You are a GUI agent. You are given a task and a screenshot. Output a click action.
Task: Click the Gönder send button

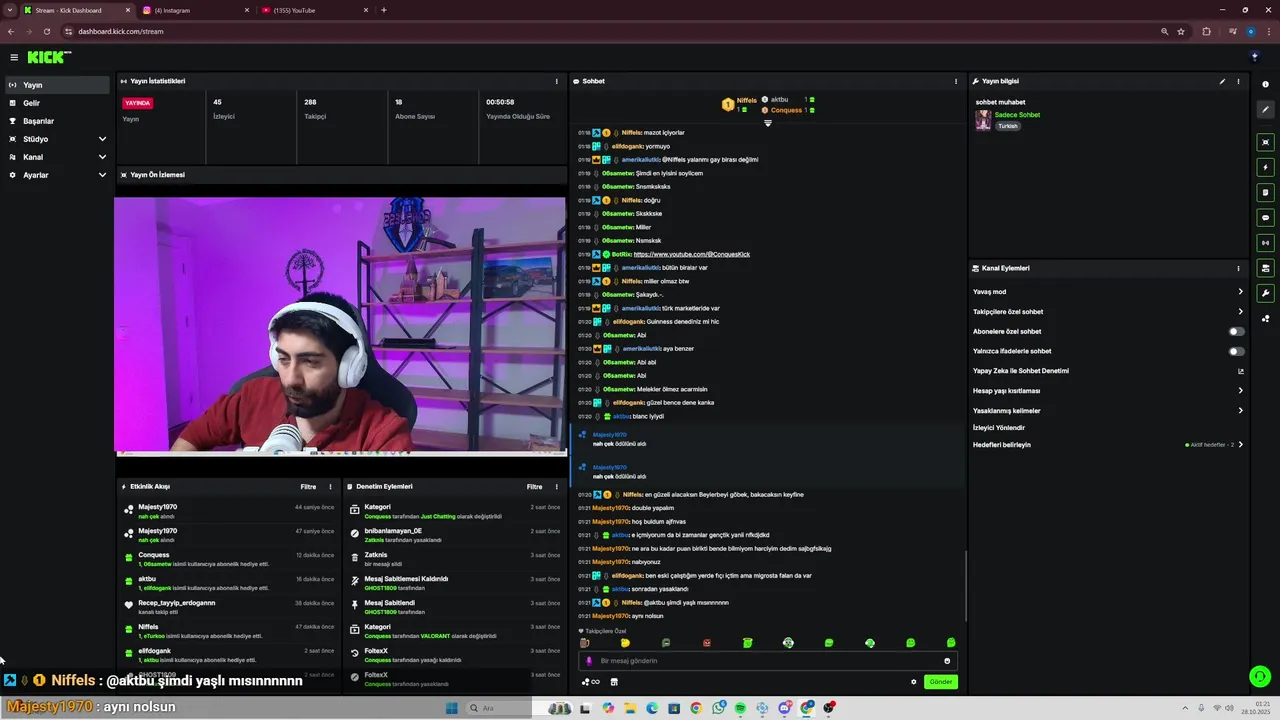pos(941,682)
